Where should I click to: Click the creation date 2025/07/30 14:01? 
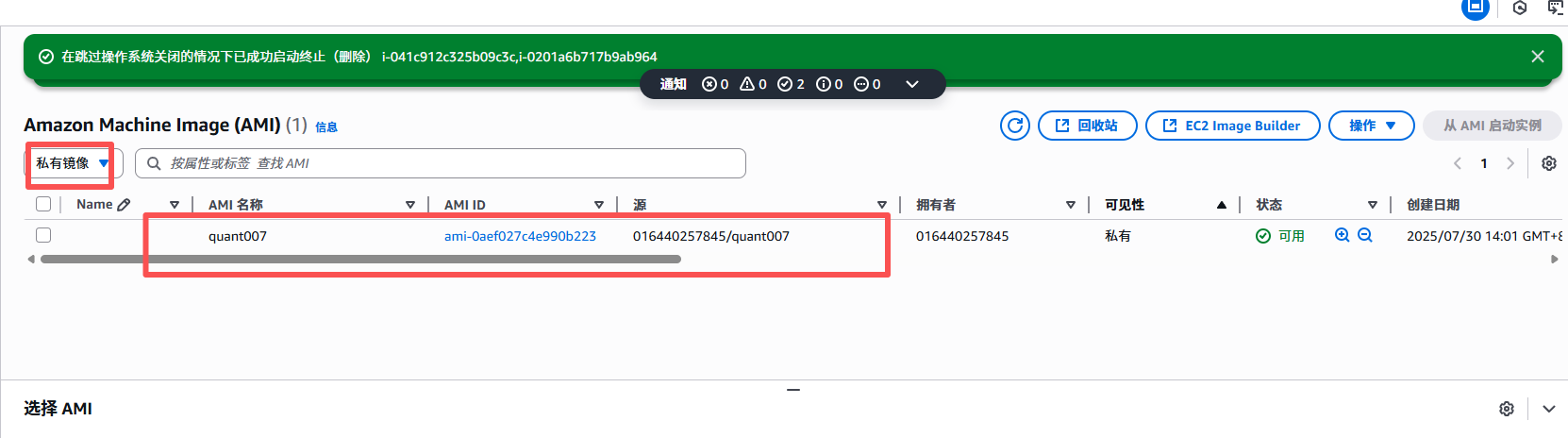point(1485,236)
